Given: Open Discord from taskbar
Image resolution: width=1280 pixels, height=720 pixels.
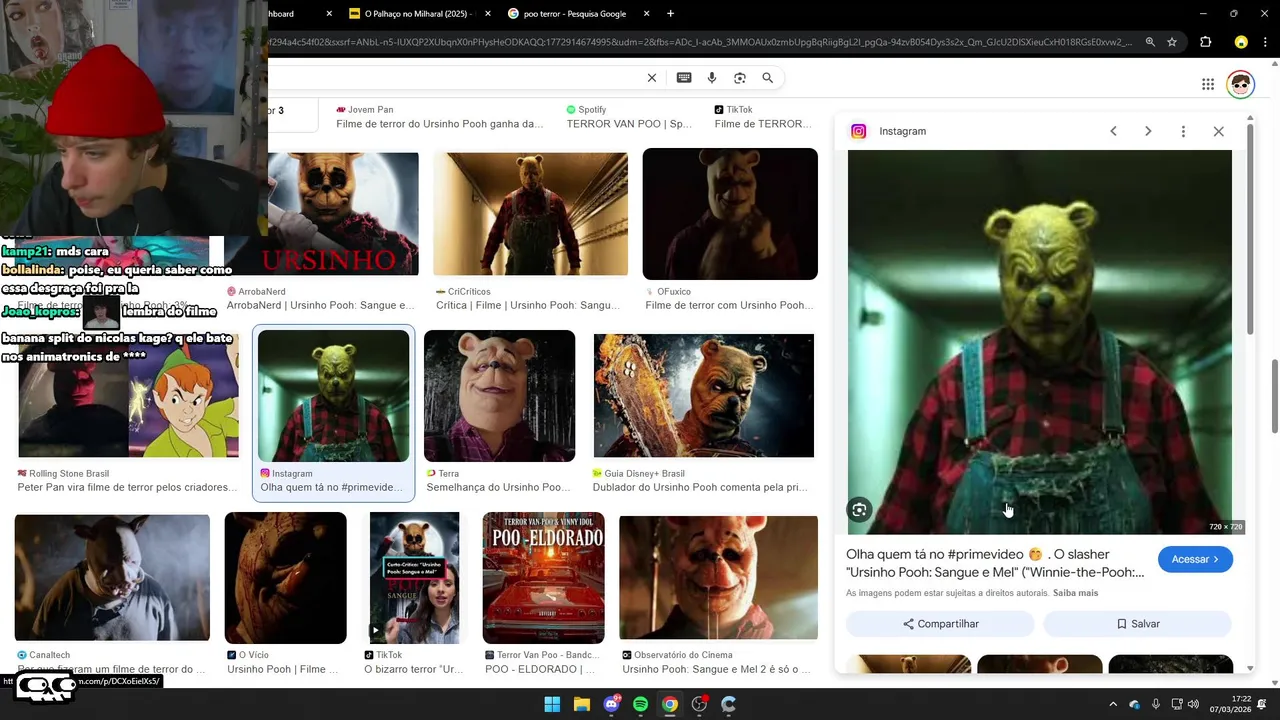Looking at the screenshot, I should [x=611, y=704].
